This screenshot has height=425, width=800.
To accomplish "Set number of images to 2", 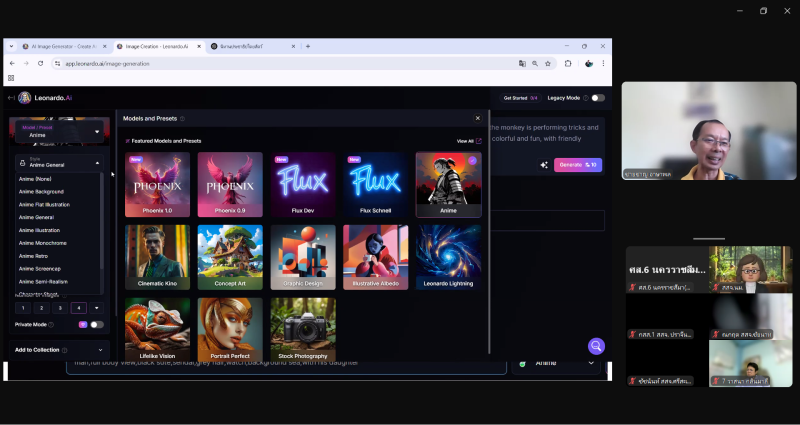I will 41,308.
